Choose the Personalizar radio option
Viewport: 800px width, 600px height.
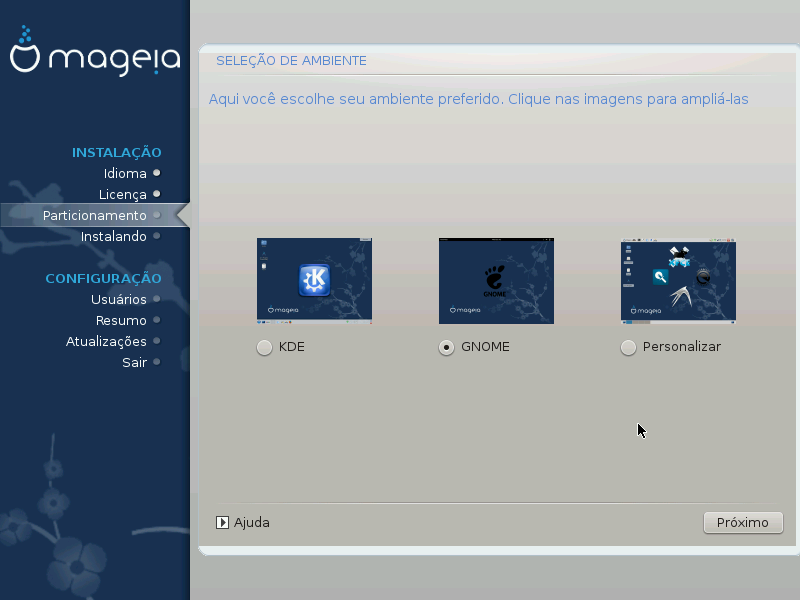(x=628, y=348)
